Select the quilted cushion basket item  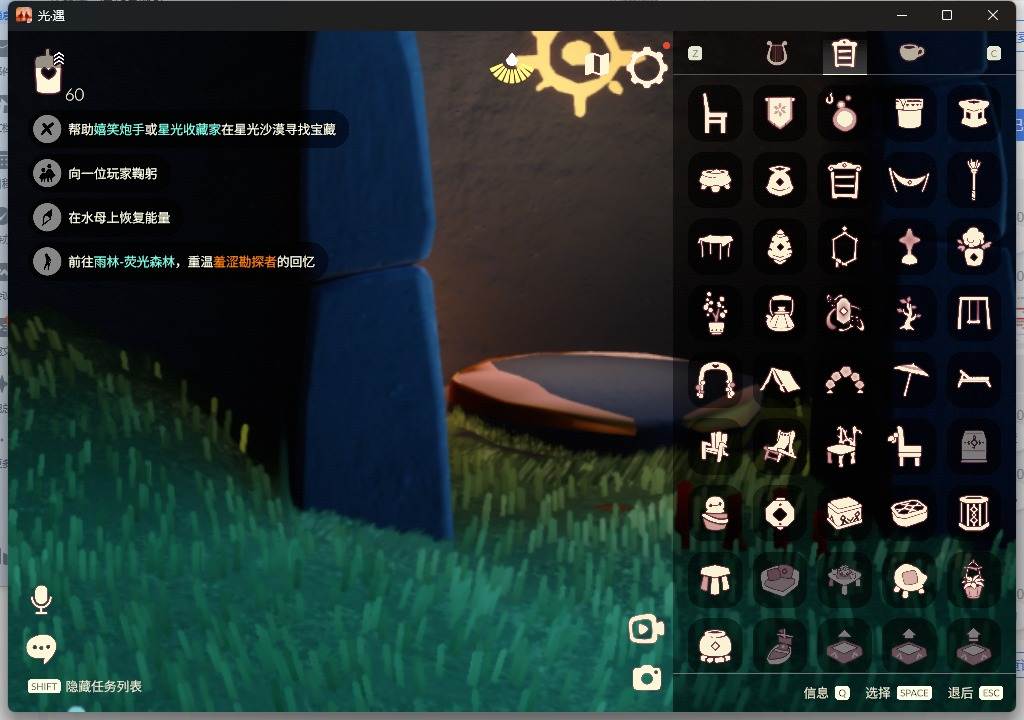pos(909,514)
